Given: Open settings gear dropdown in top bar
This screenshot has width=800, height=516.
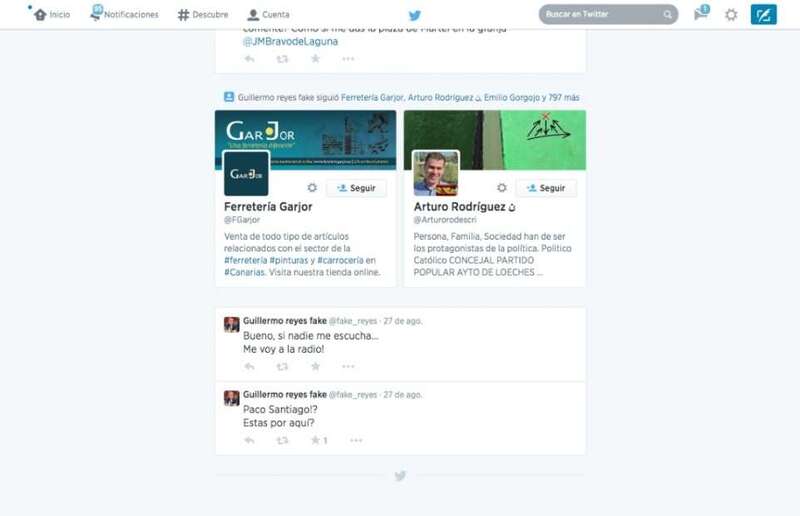Looking at the screenshot, I should point(731,15).
